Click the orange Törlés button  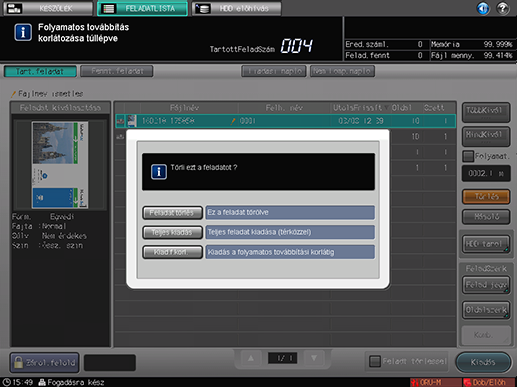tap(486, 196)
